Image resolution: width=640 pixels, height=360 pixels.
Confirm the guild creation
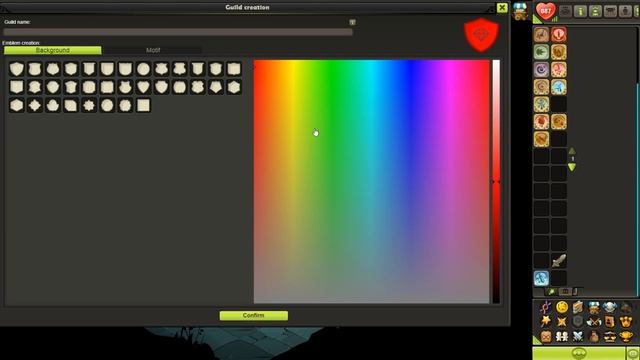253,316
